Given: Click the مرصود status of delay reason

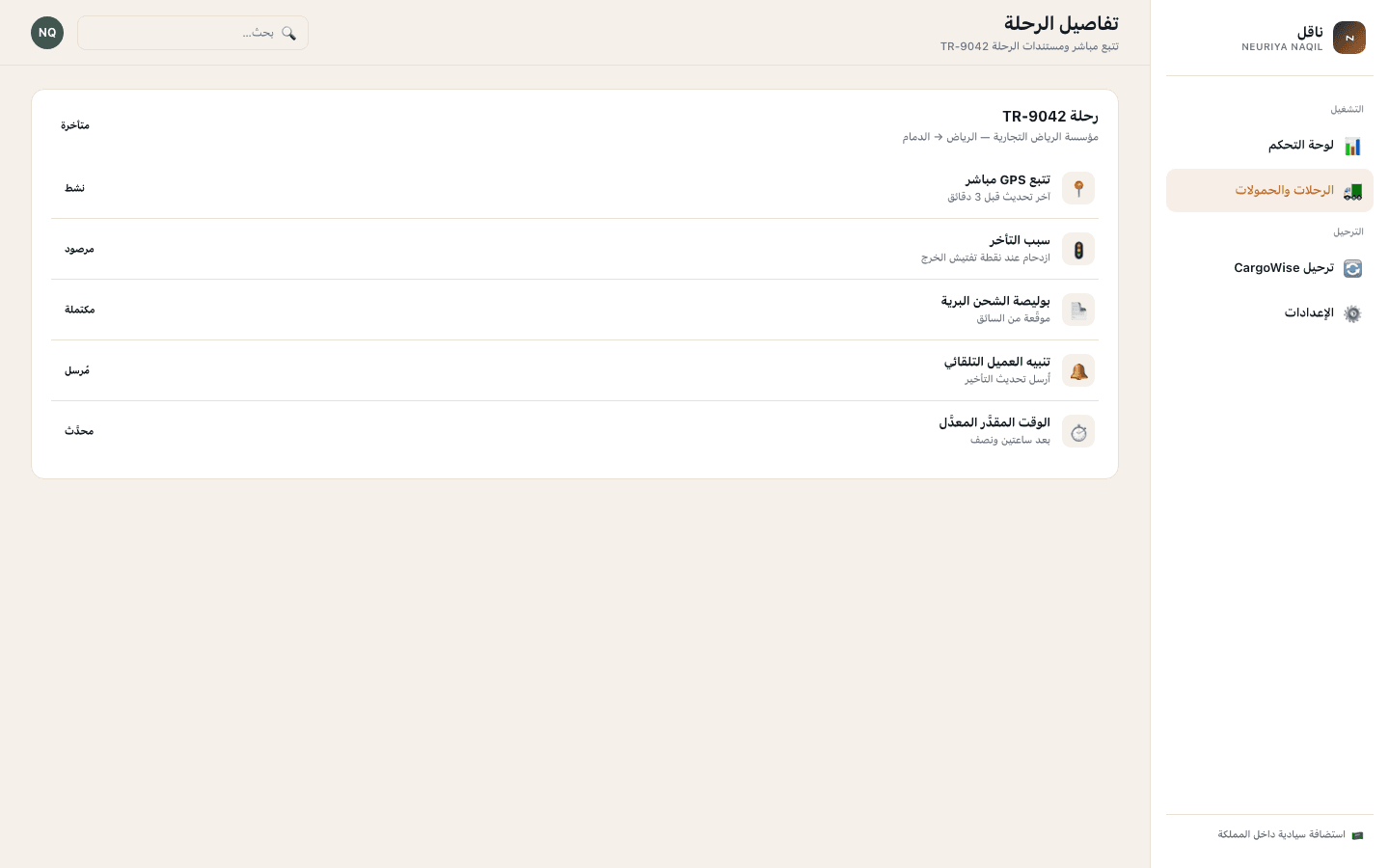Looking at the screenshot, I should tap(79, 249).
